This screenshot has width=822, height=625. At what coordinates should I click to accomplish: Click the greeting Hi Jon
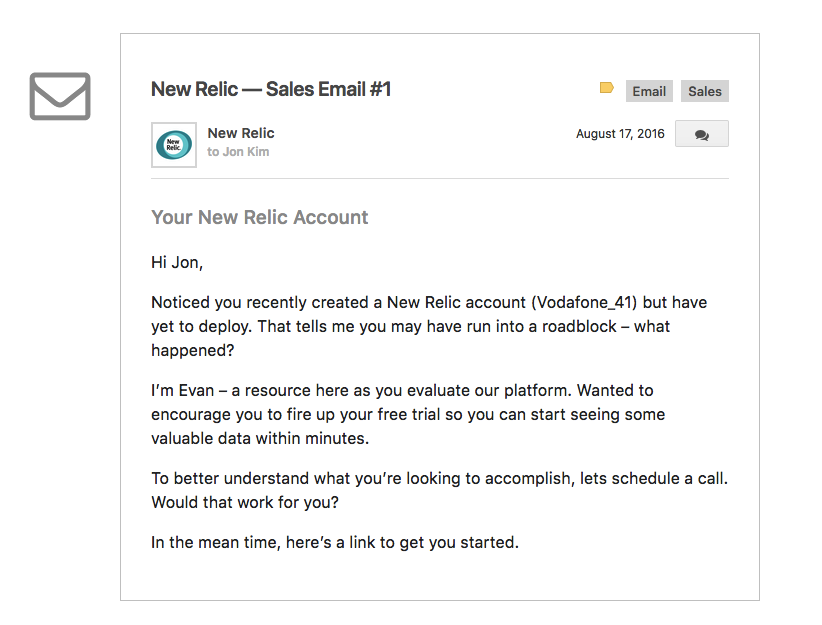177,262
